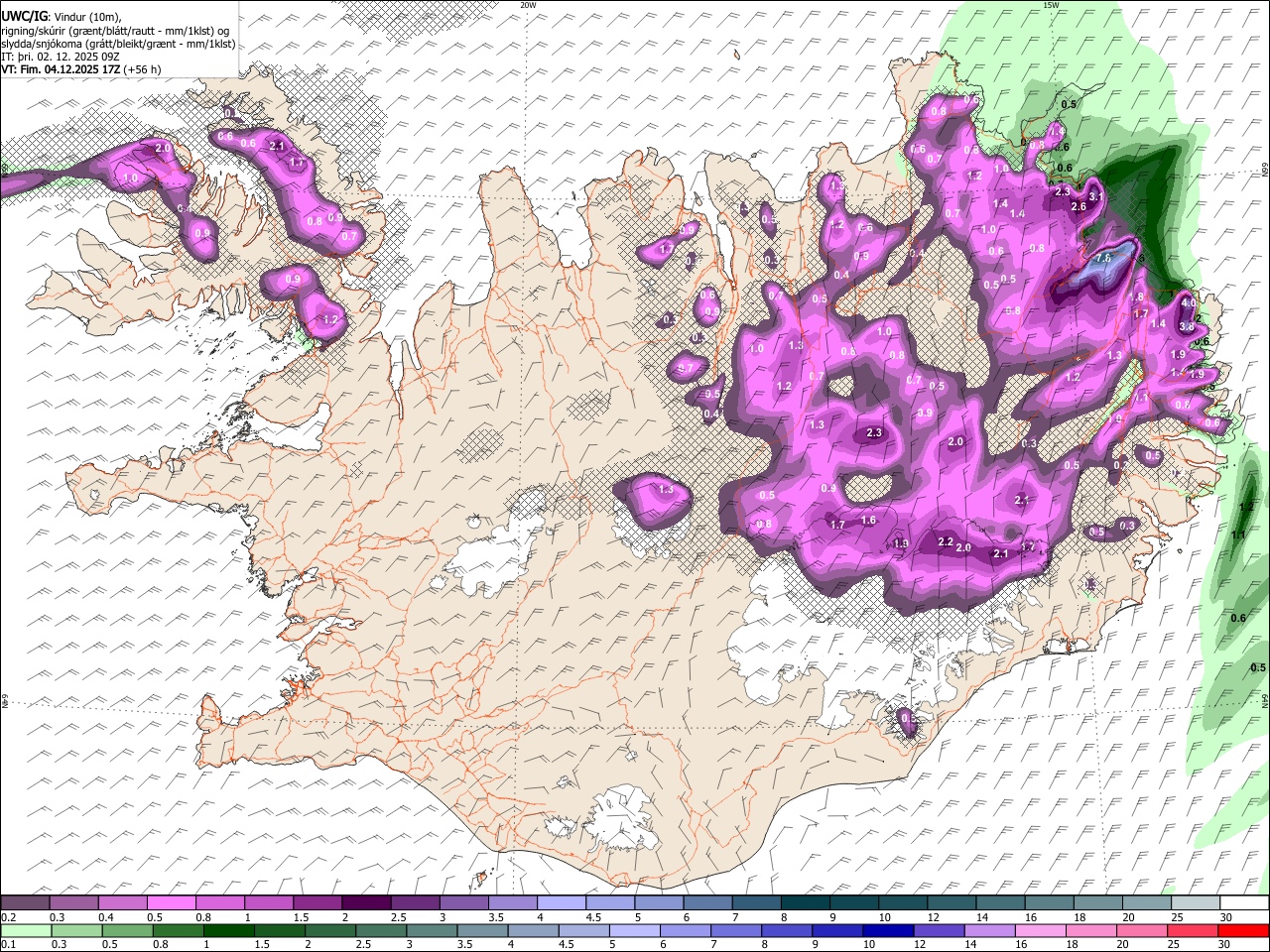Image resolution: width=1270 pixels, height=952 pixels.
Task: Select the white 30 swatch in the snow legend
Action: point(1244,903)
